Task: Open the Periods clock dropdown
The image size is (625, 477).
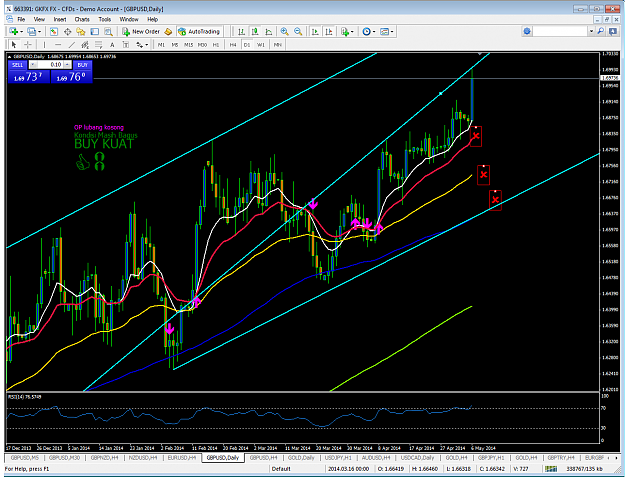Action: 369,31
